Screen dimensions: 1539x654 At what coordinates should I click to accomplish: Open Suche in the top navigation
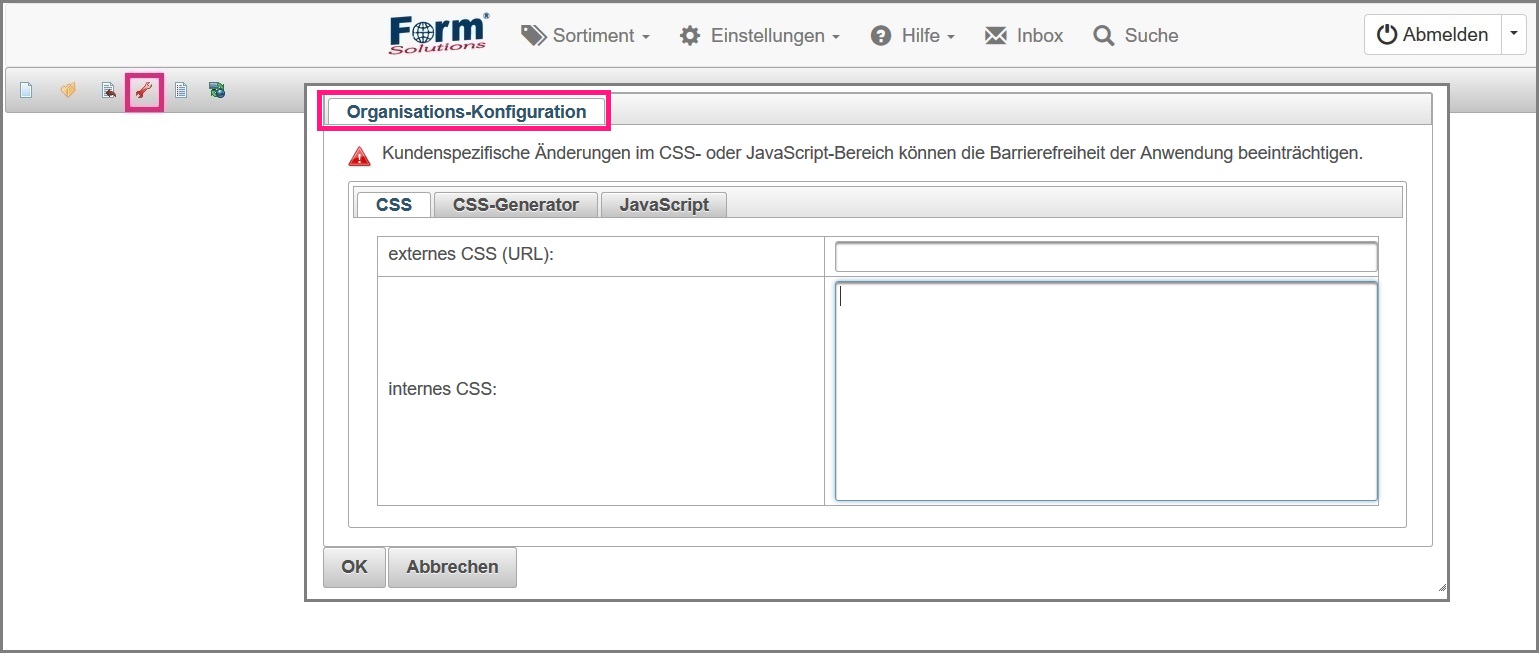tap(1136, 36)
